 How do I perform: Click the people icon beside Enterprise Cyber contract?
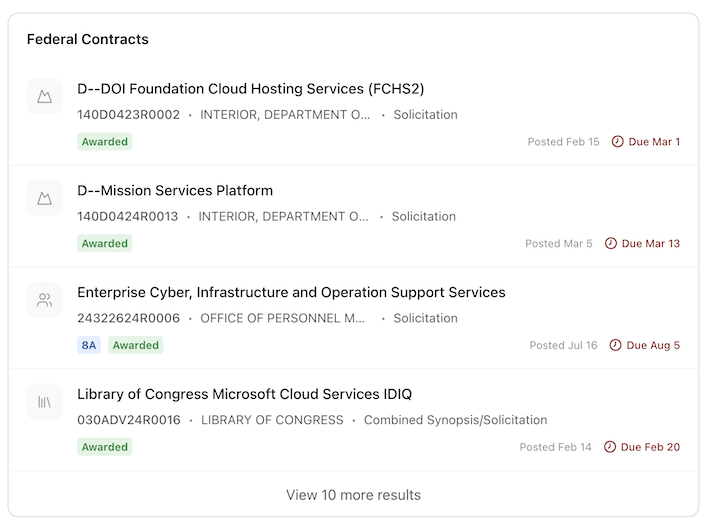click(44, 301)
